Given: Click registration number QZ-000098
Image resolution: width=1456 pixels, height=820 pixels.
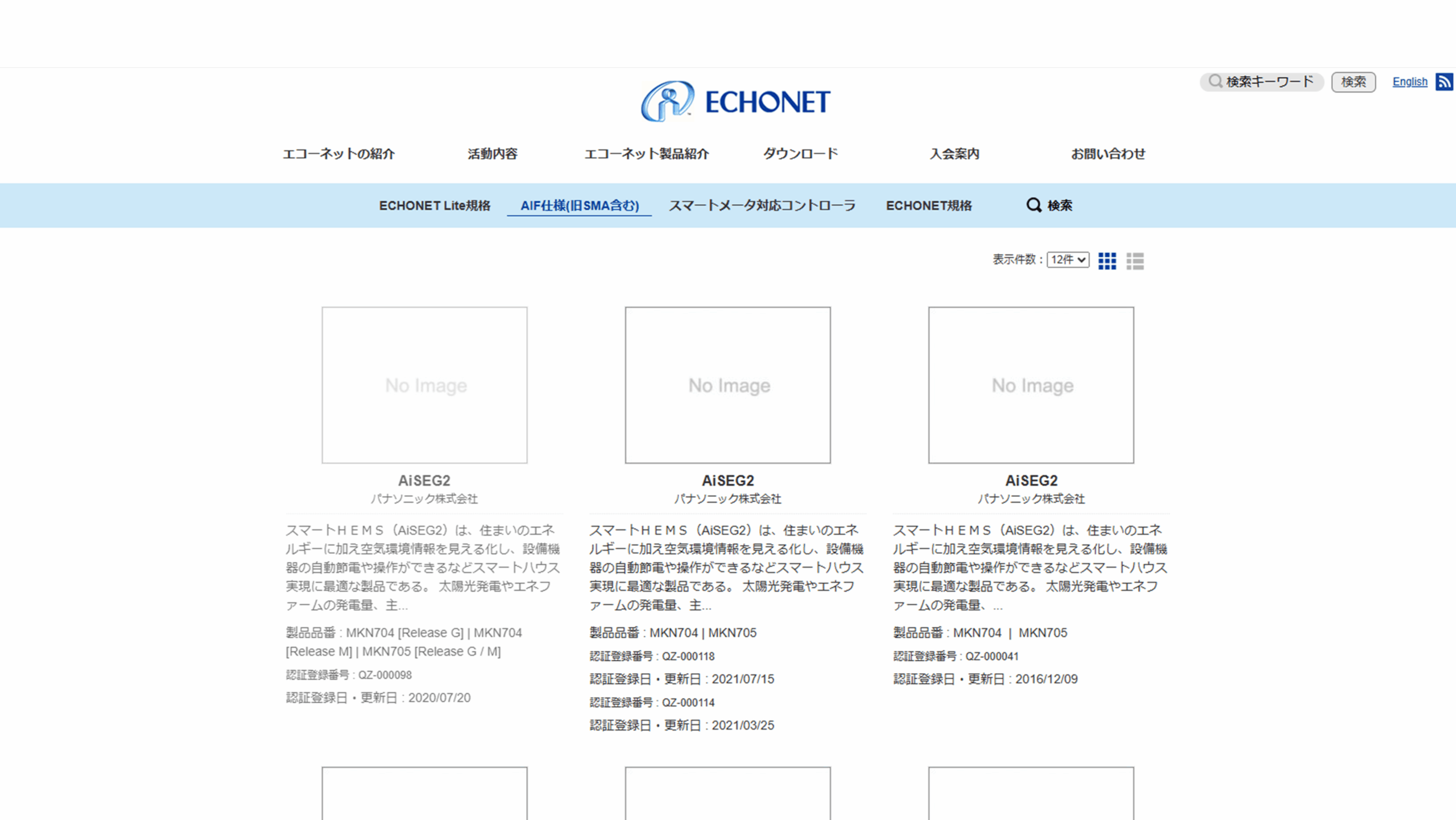Looking at the screenshot, I should [x=384, y=675].
